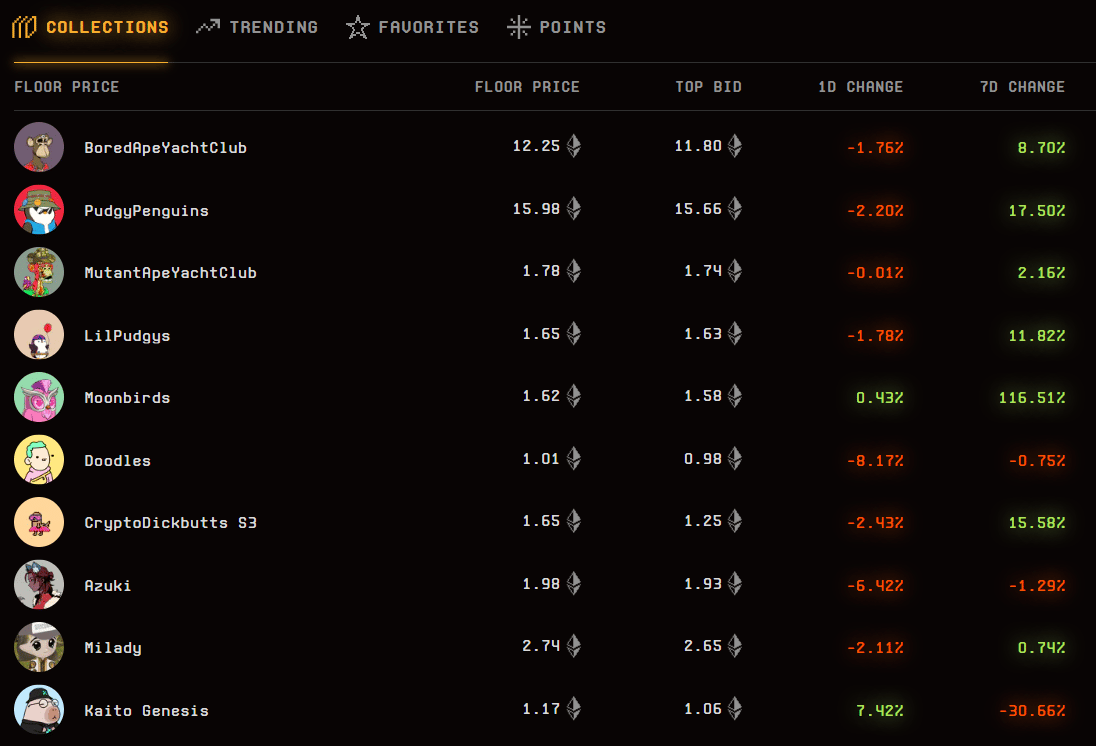This screenshot has height=746, width=1096.
Task: Select the CryptoDickbutts S3 name
Action: coord(171,523)
